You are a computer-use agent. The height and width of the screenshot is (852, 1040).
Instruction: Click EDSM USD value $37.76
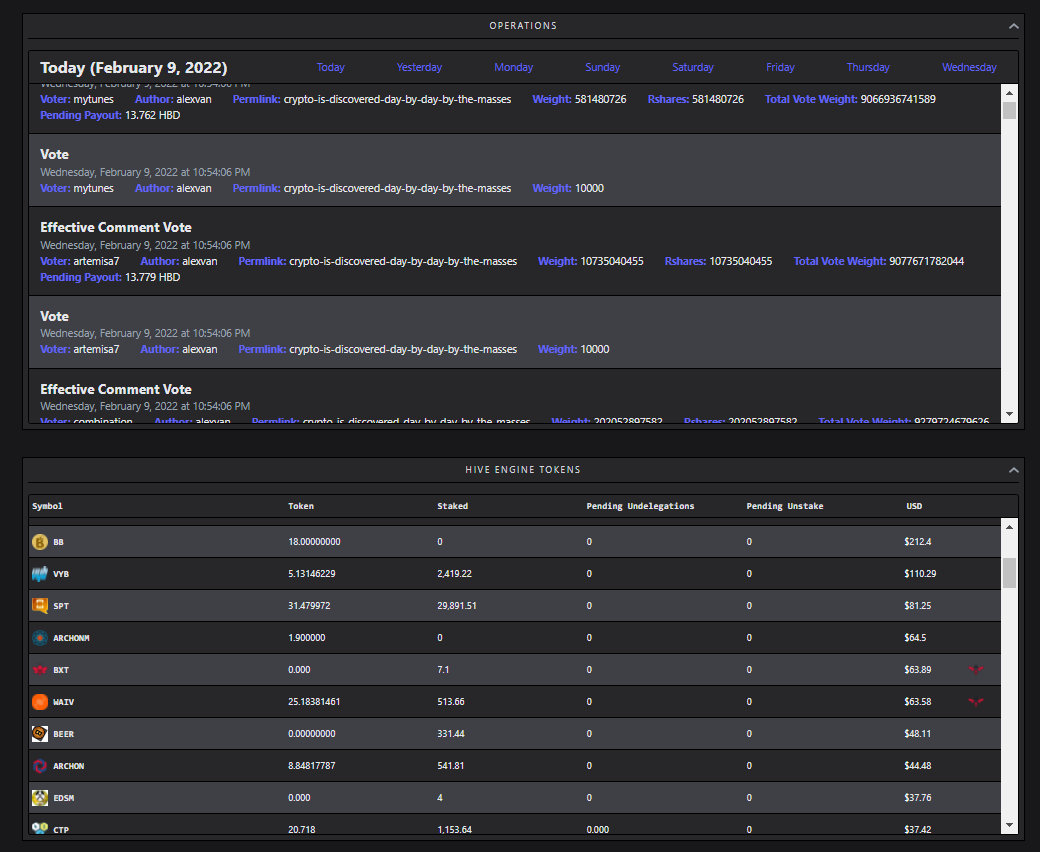pos(917,798)
